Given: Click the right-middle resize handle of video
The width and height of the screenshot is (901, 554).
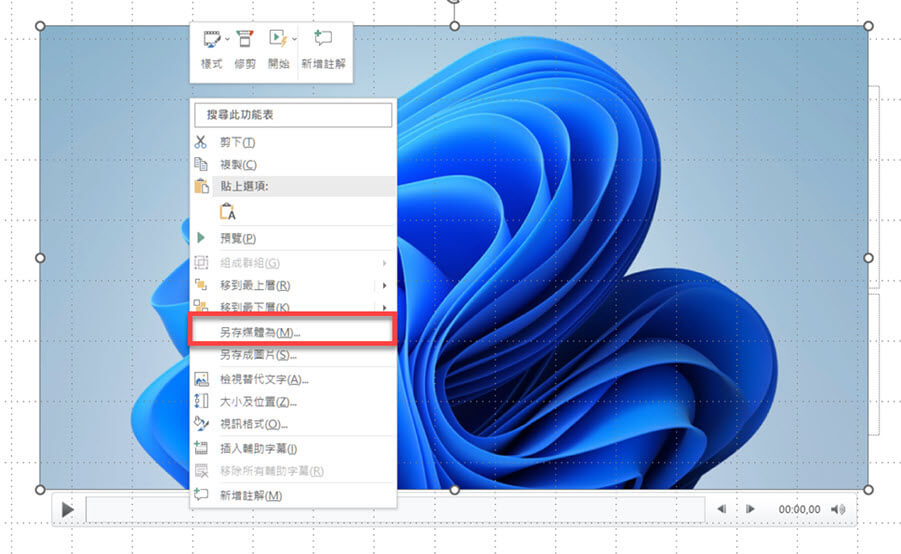Looking at the screenshot, I should coord(868,258).
